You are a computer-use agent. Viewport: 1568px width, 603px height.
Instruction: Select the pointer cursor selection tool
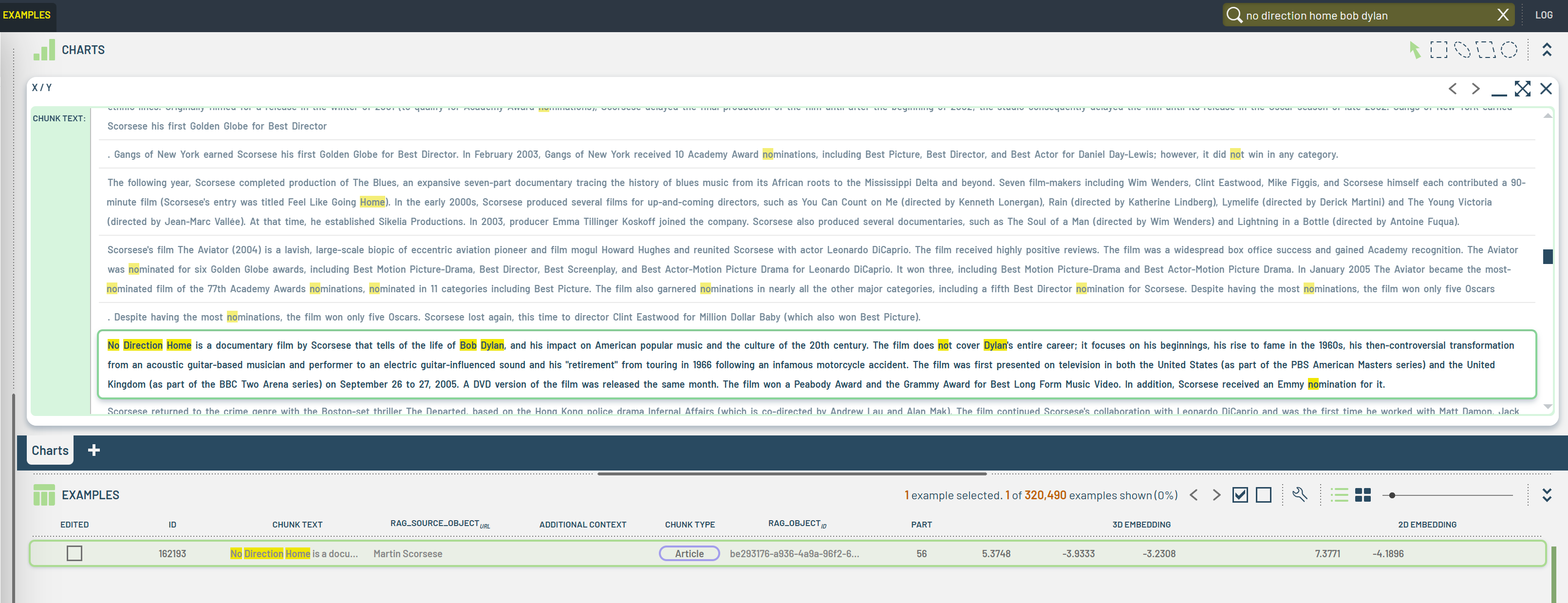click(x=1415, y=50)
